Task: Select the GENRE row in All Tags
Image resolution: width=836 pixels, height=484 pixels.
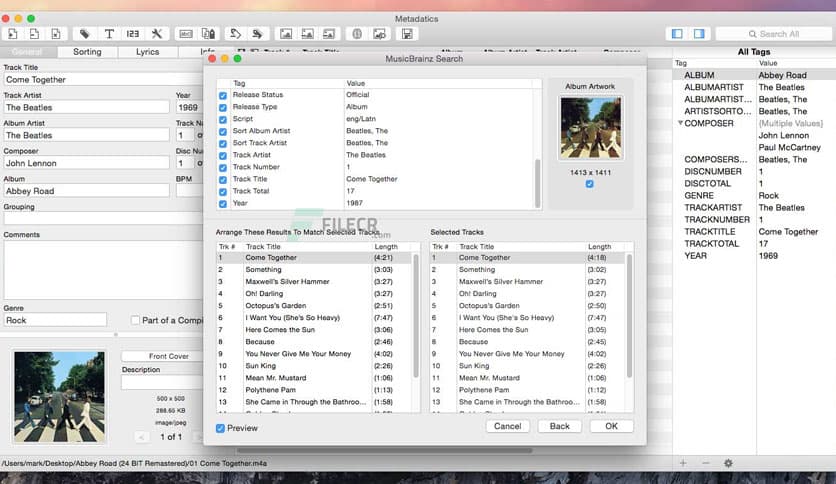Action: (x=754, y=196)
